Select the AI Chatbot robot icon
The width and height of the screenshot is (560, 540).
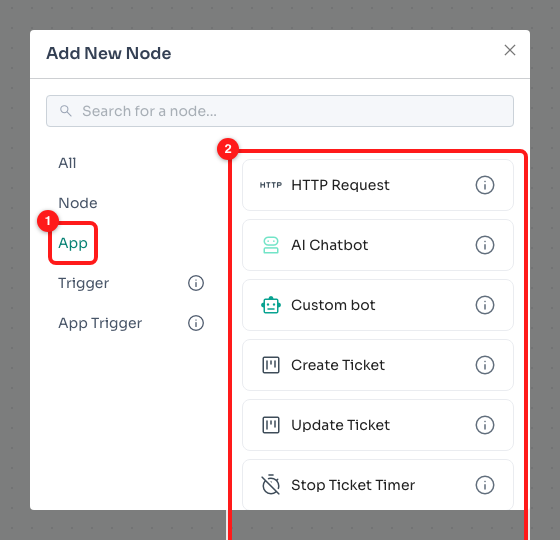271,245
